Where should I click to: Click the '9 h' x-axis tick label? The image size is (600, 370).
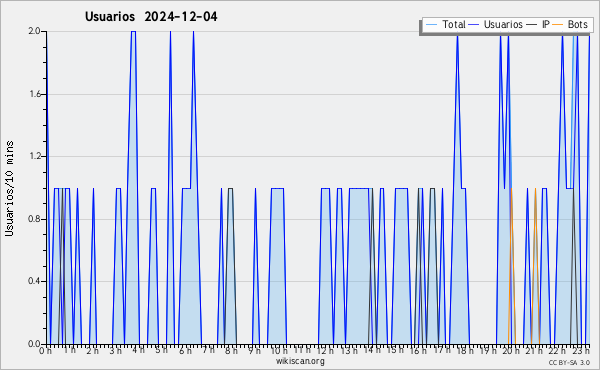coord(254,350)
